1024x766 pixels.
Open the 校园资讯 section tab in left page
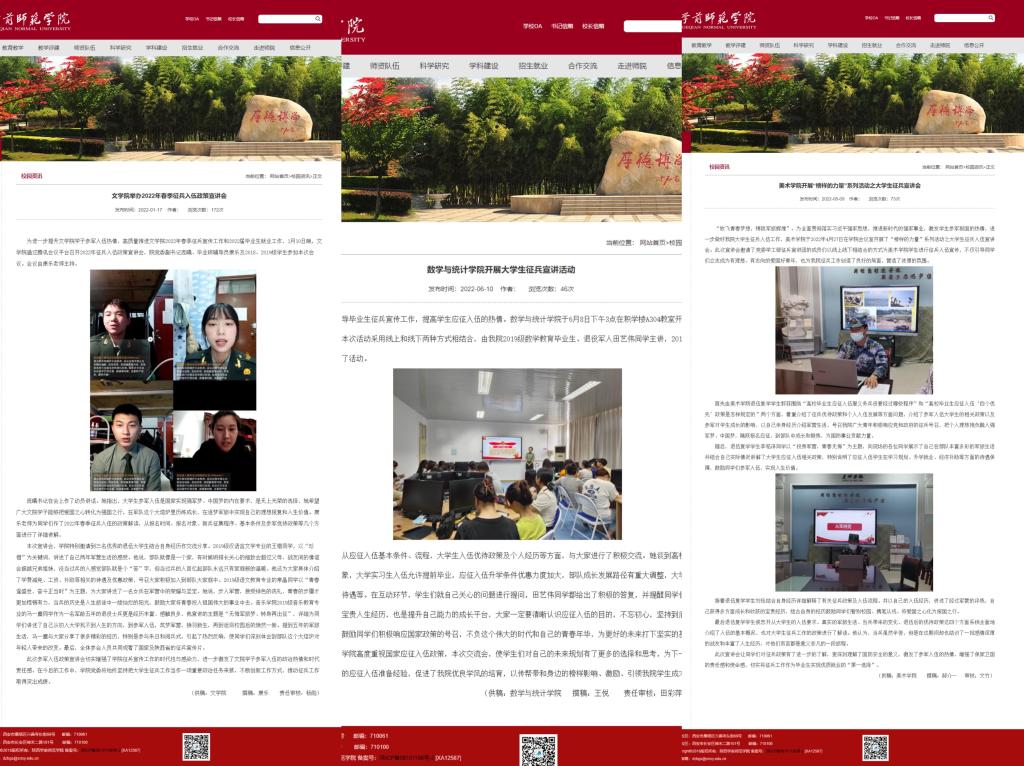pyautogui.click(x=32, y=175)
